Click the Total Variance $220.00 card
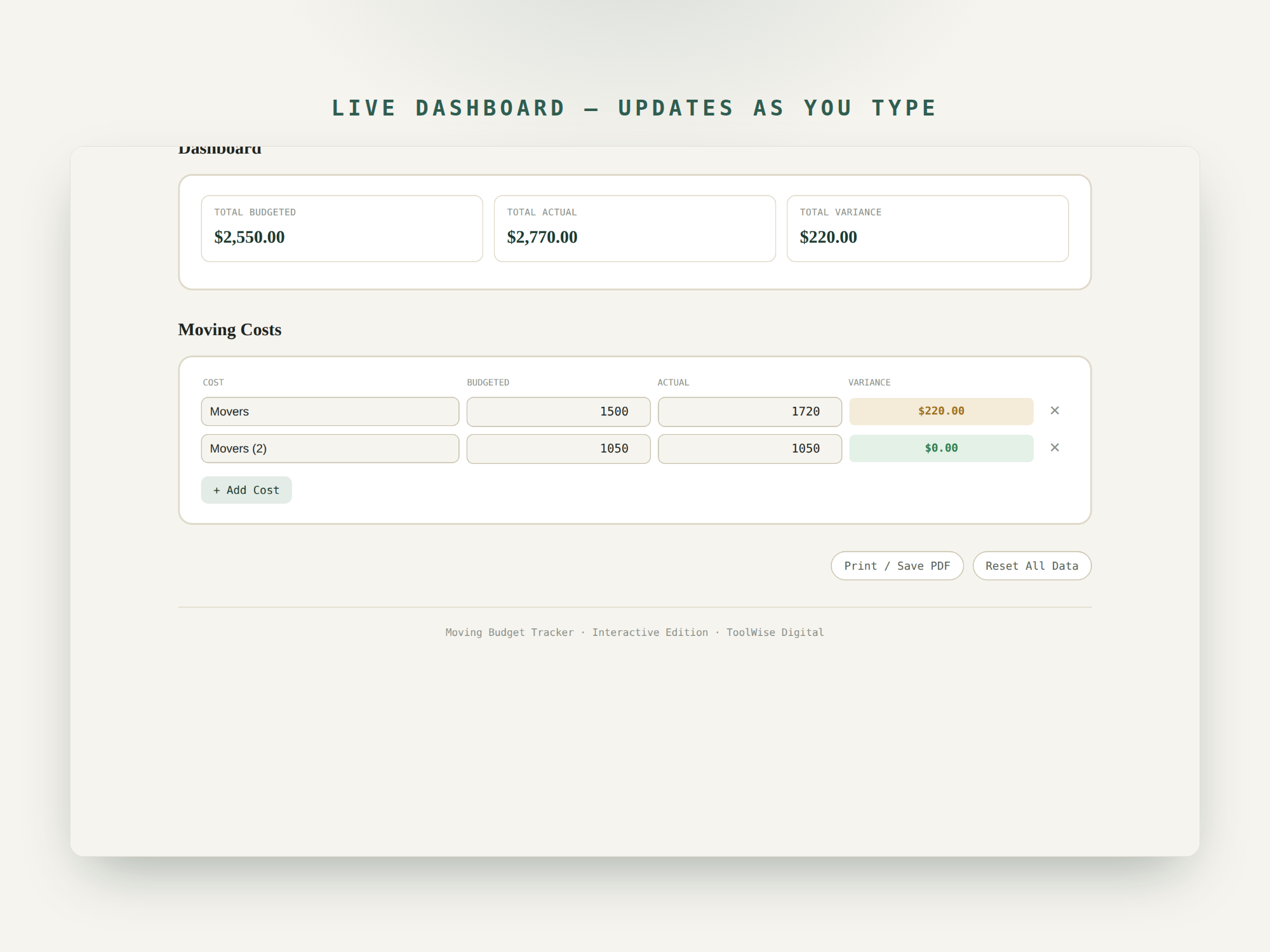 928,228
